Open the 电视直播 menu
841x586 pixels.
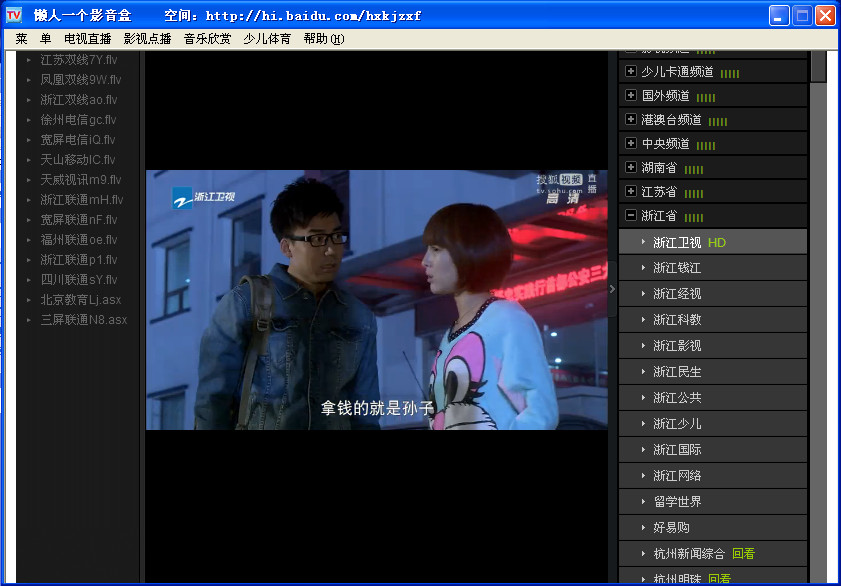click(x=87, y=39)
